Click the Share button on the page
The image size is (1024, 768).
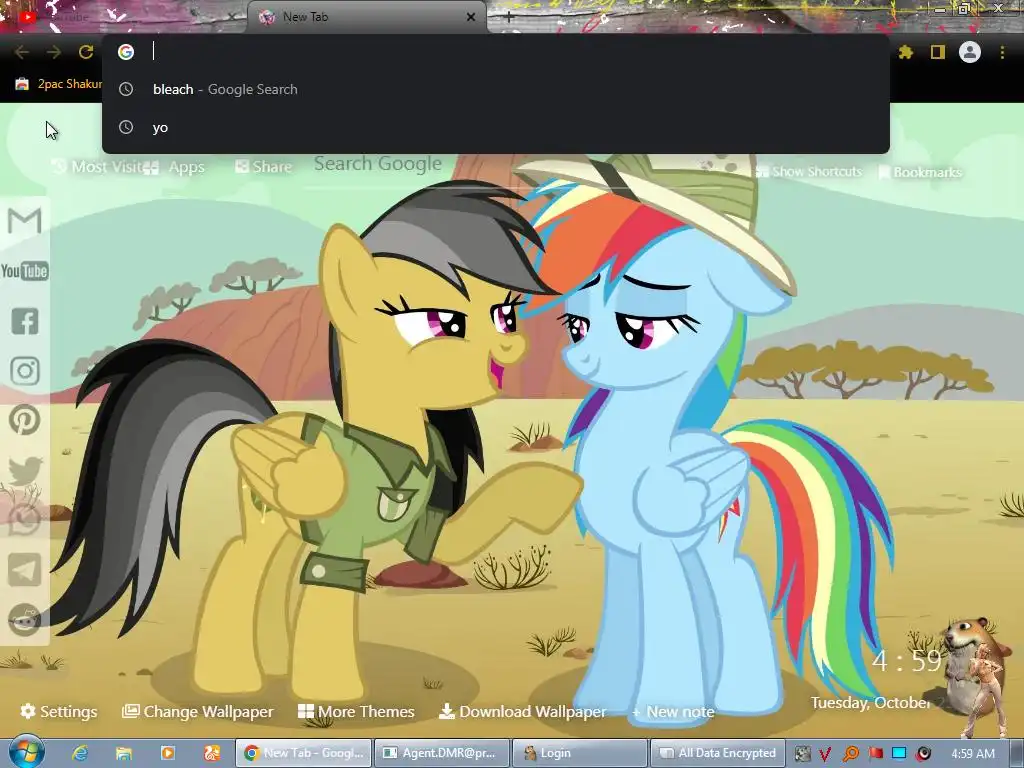[x=263, y=167]
